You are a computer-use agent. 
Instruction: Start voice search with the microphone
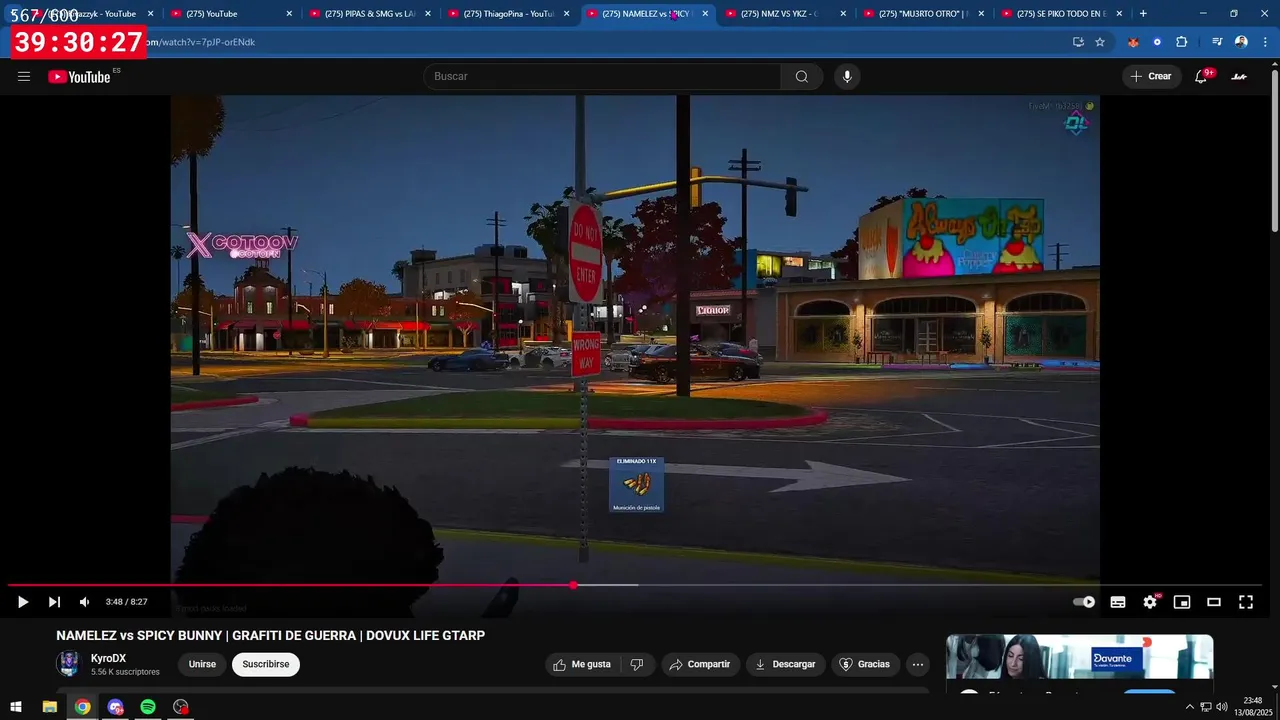(847, 77)
